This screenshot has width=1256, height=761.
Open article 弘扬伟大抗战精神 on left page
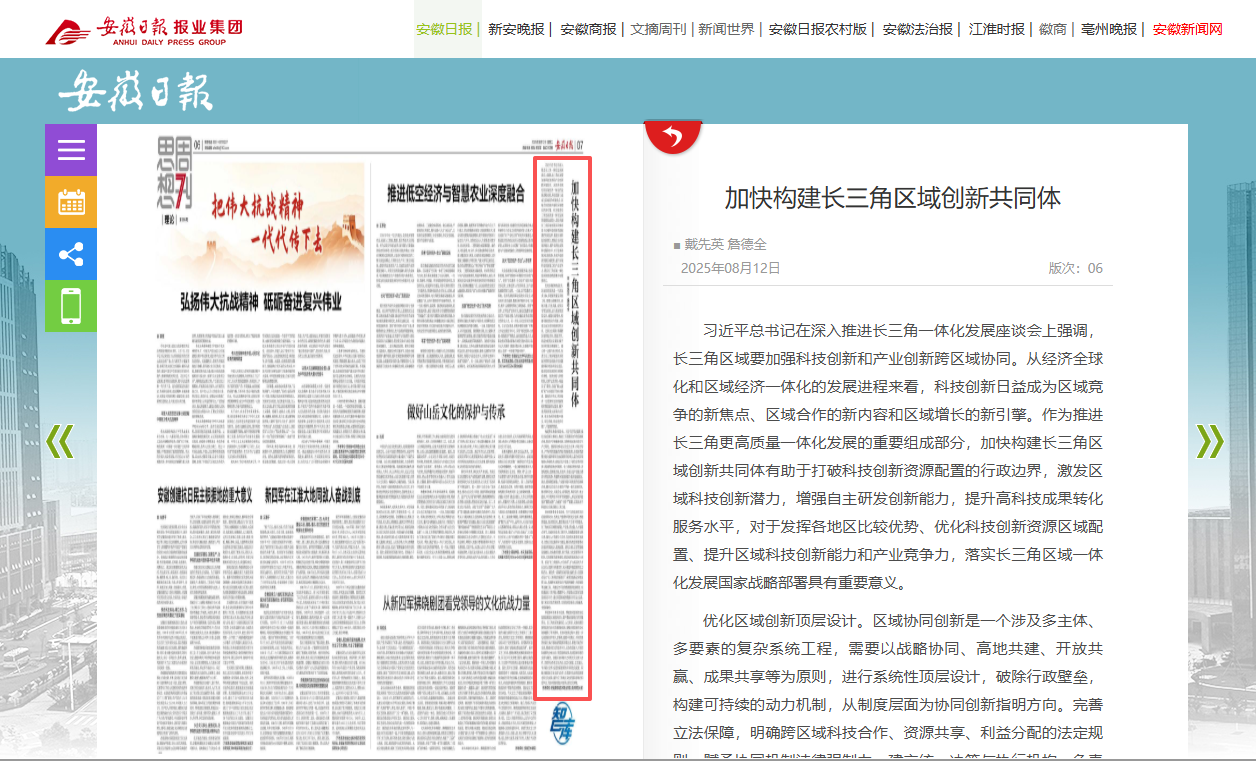(x=261, y=301)
